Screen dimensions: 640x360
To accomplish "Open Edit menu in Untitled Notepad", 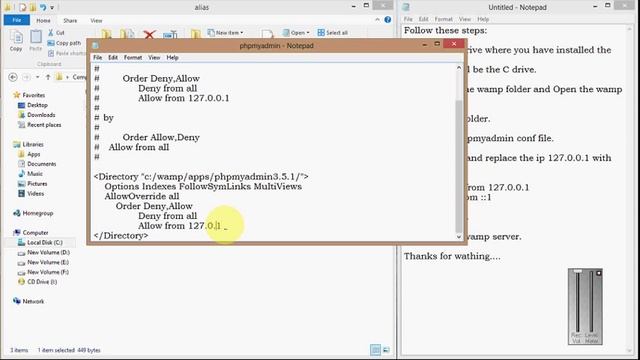I will 423,19.
